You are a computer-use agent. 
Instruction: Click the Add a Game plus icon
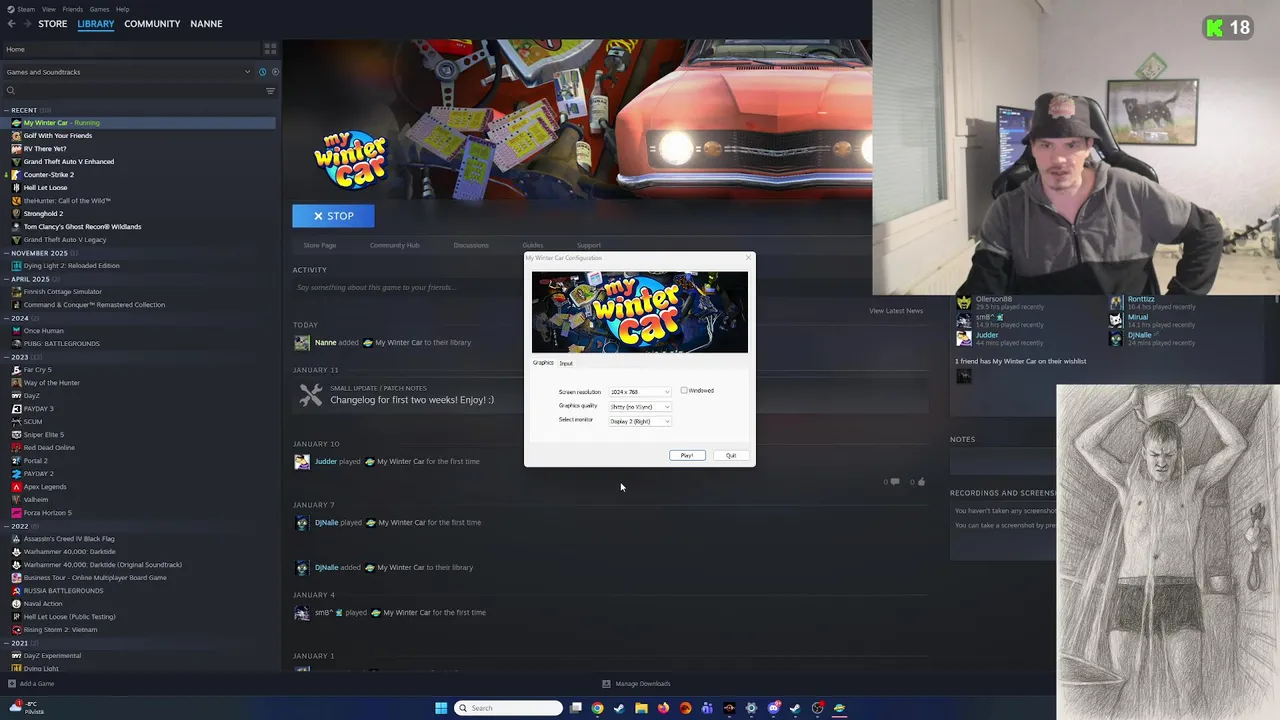pos(12,684)
